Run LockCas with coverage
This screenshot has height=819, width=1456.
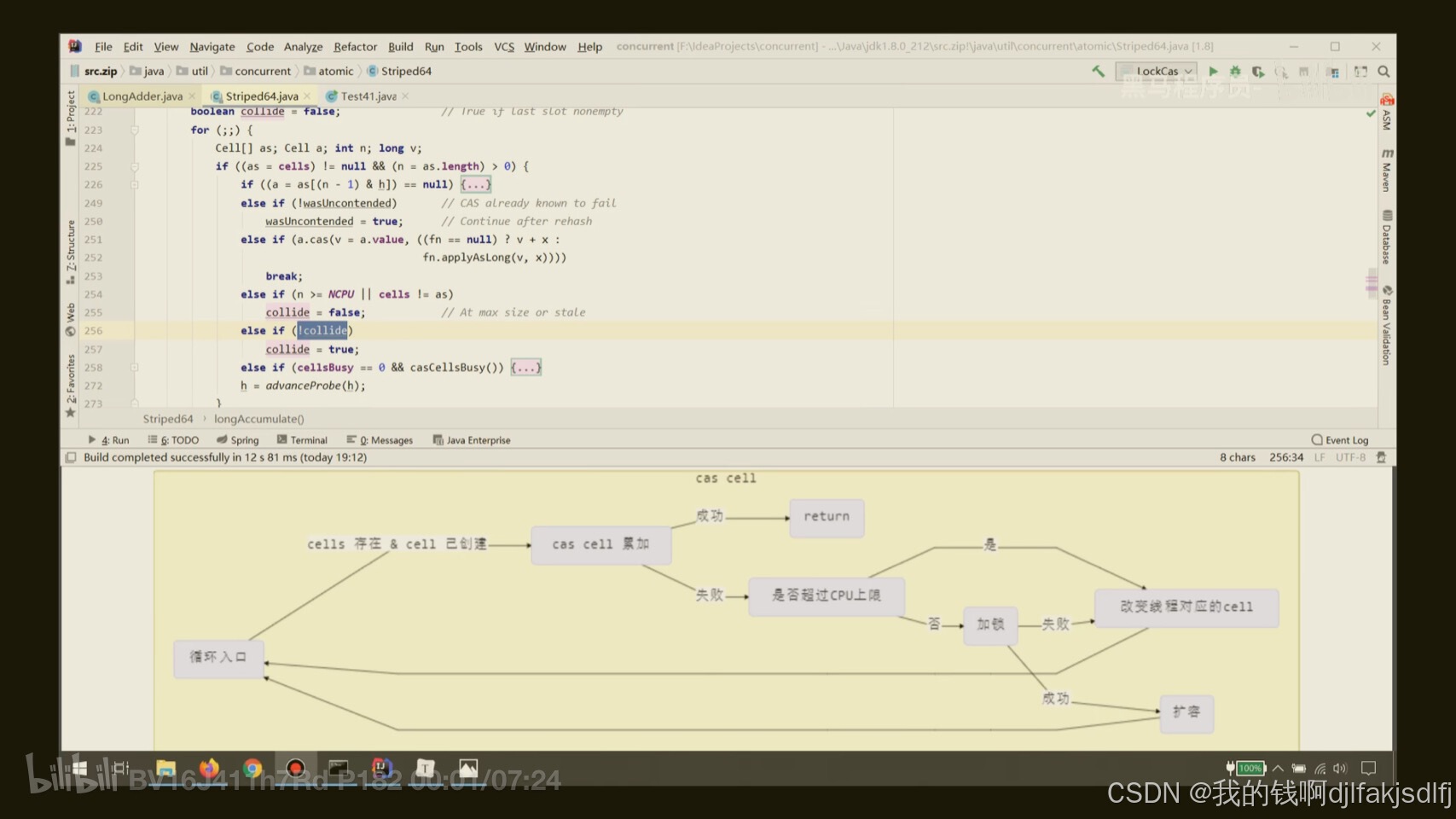(1257, 71)
